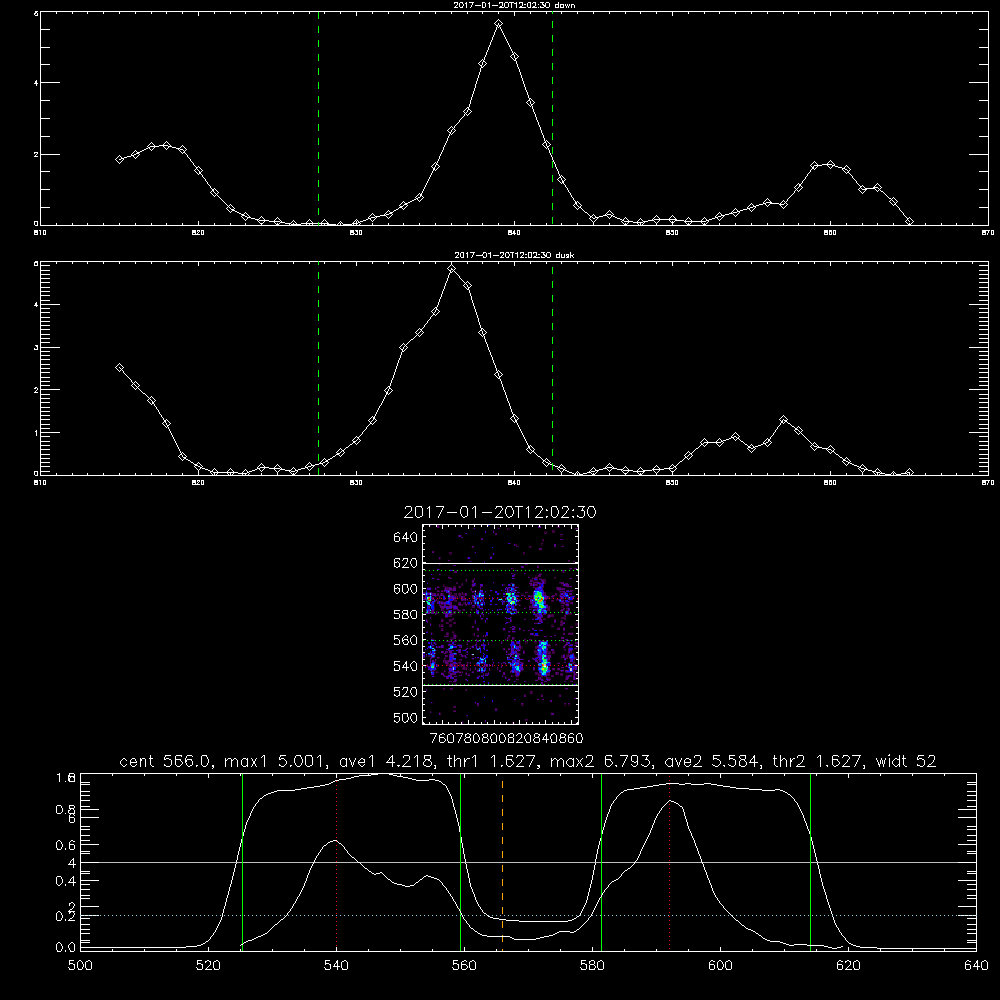Click the heatmap y-axis label 520
Viewport: 1000px width, 1000px height.
click(405, 691)
